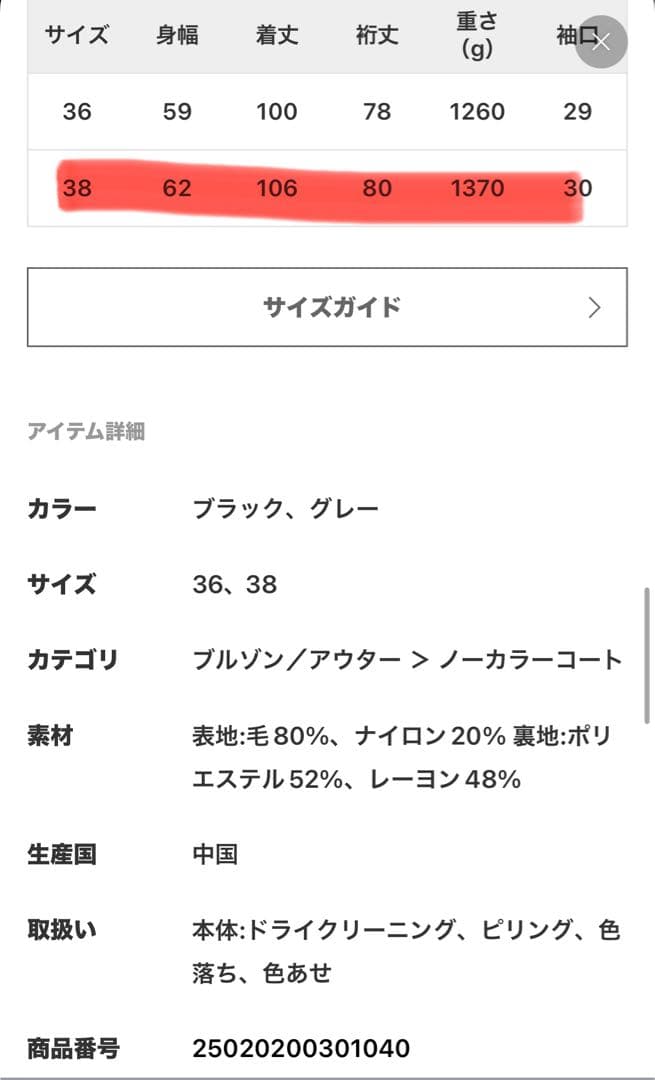This screenshot has height=1080, width=655.
Task: Click the 素材 material description text
Action: click(x=400, y=758)
